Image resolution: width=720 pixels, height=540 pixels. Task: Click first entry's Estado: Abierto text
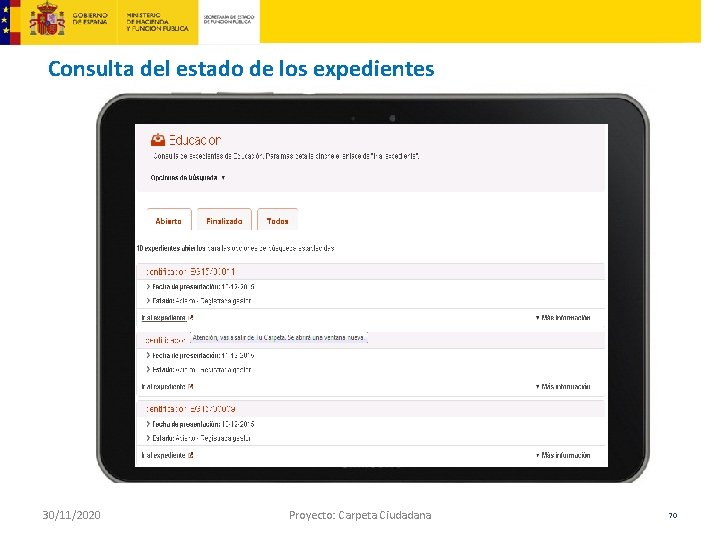[202, 301]
